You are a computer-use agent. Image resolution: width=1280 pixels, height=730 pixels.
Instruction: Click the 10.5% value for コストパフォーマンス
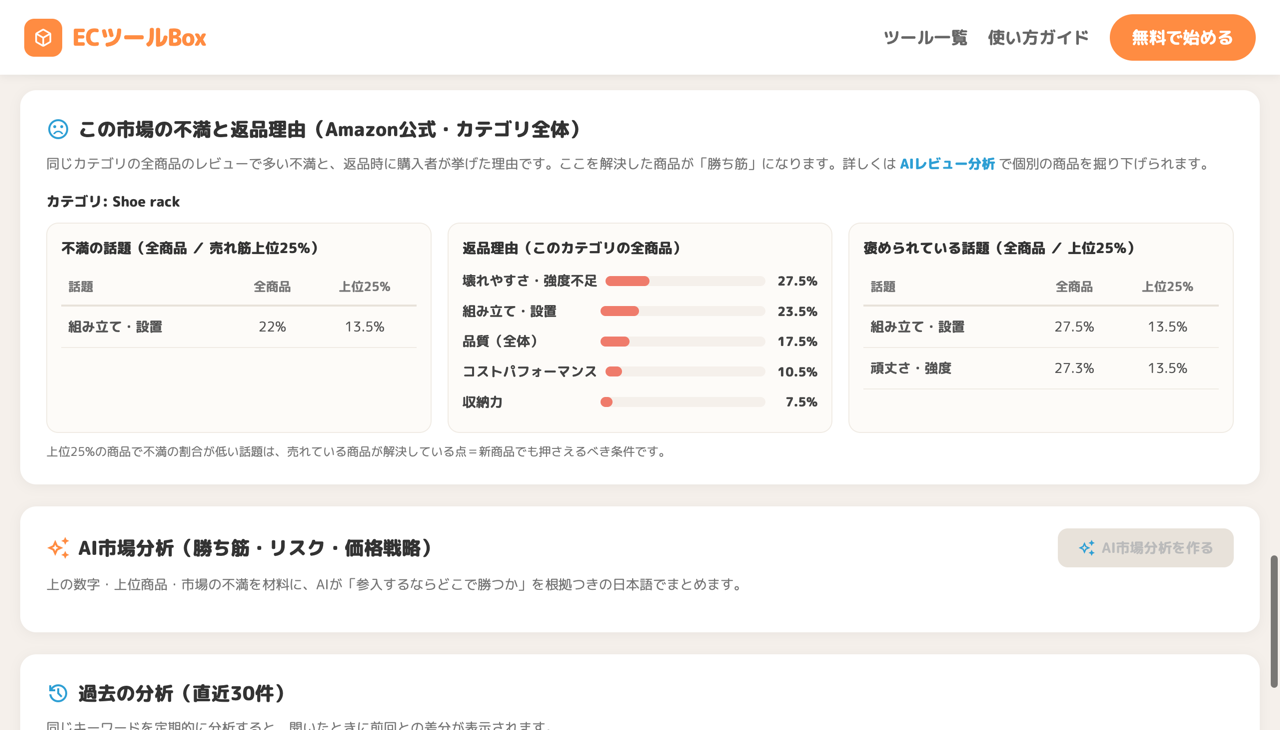797,372
